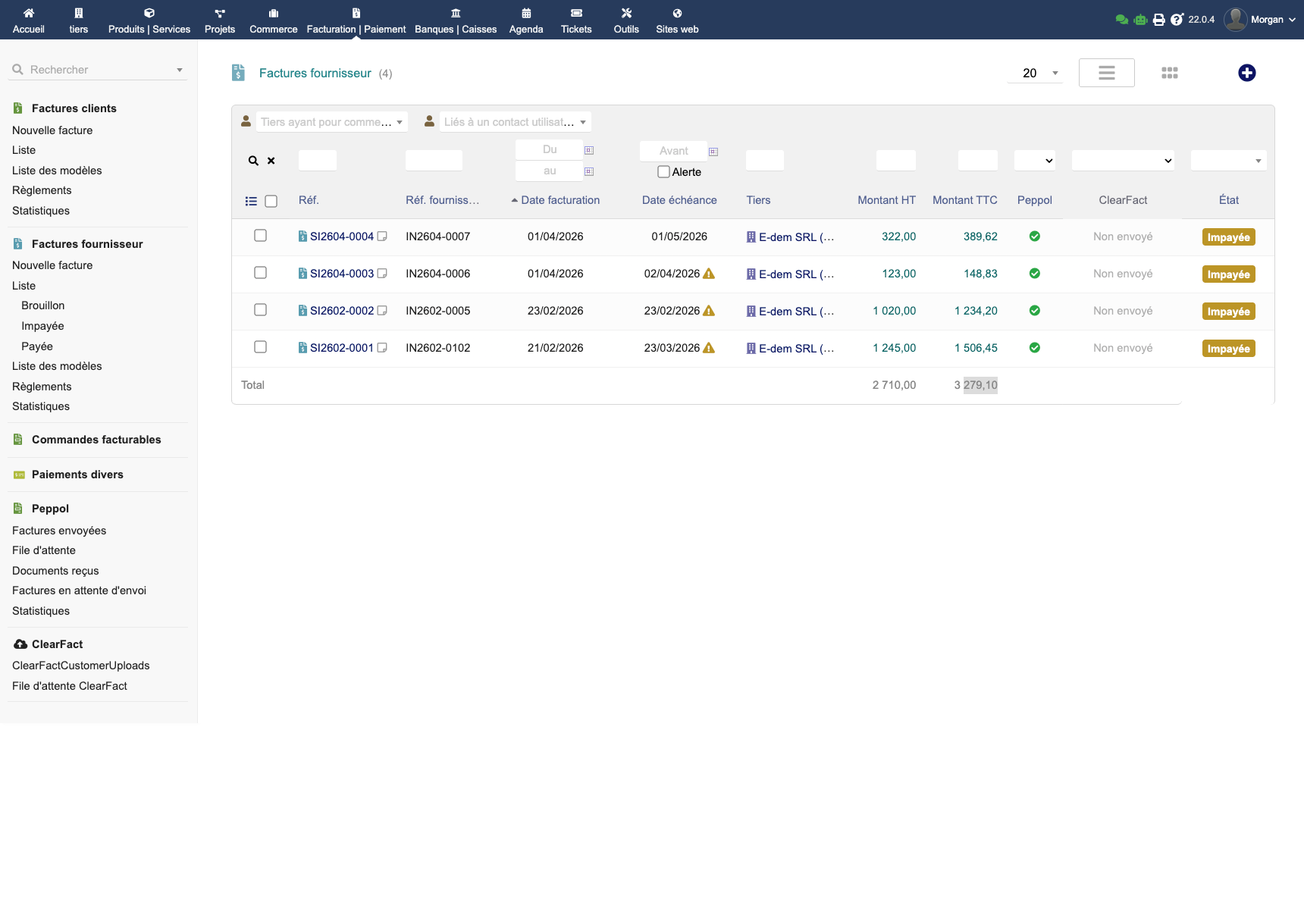Viewport: 1304px width, 924px height.
Task: Open the Banques | Caisses menu
Action: pos(456,20)
